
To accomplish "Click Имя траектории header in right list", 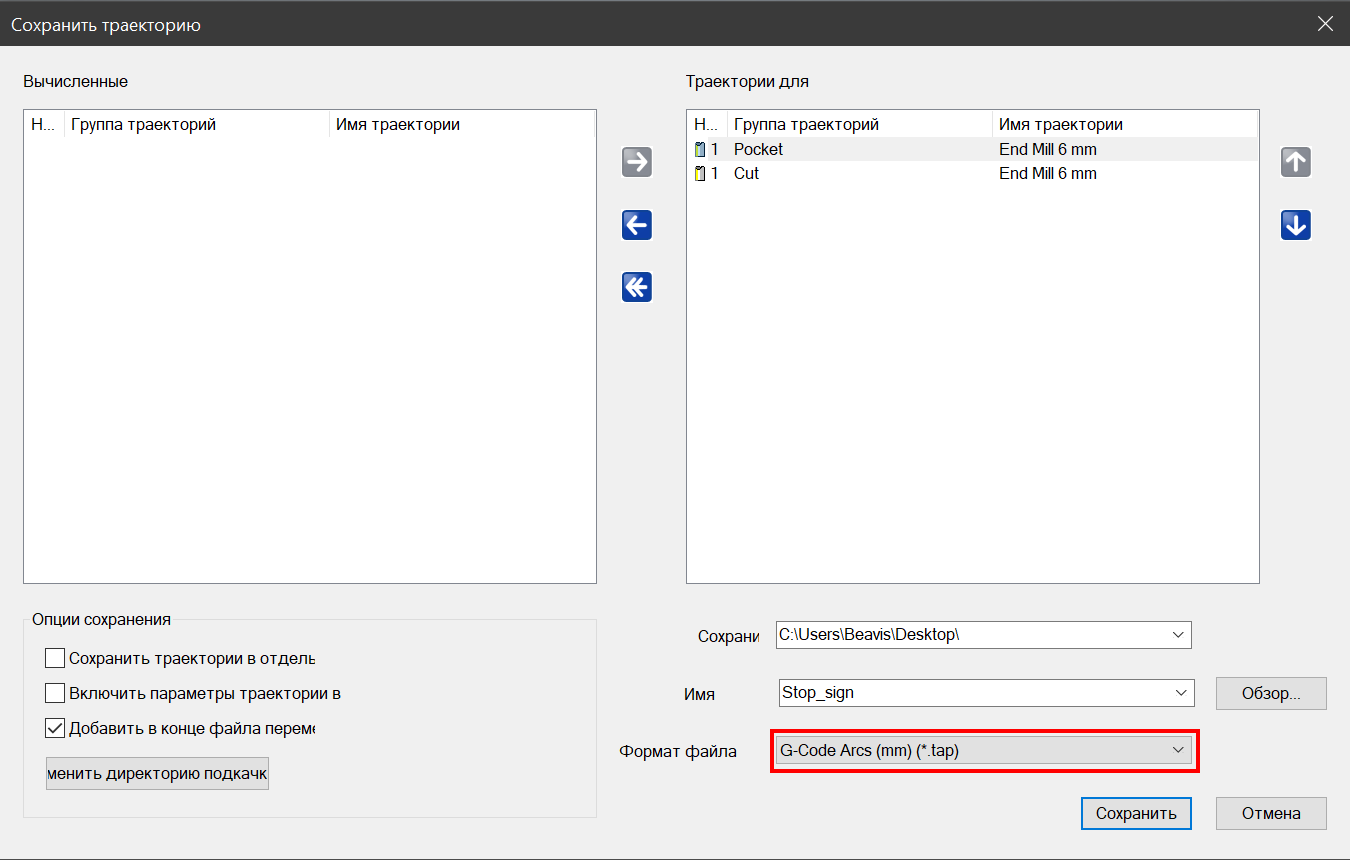I will click(1061, 125).
